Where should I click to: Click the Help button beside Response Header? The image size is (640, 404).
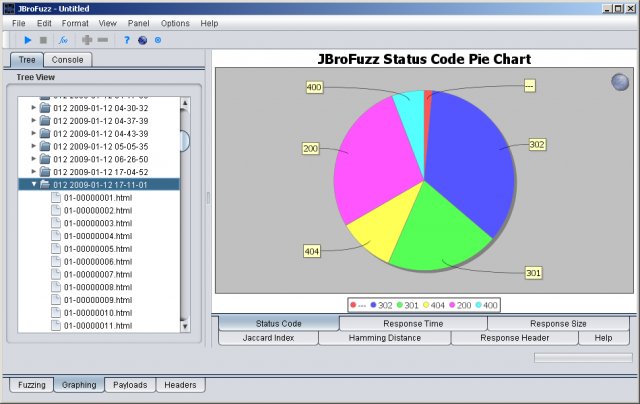(603, 338)
